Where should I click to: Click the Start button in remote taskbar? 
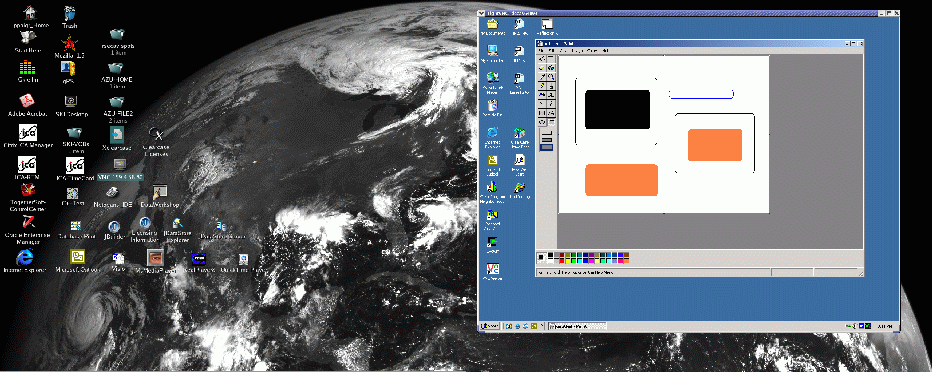click(x=490, y=326)
